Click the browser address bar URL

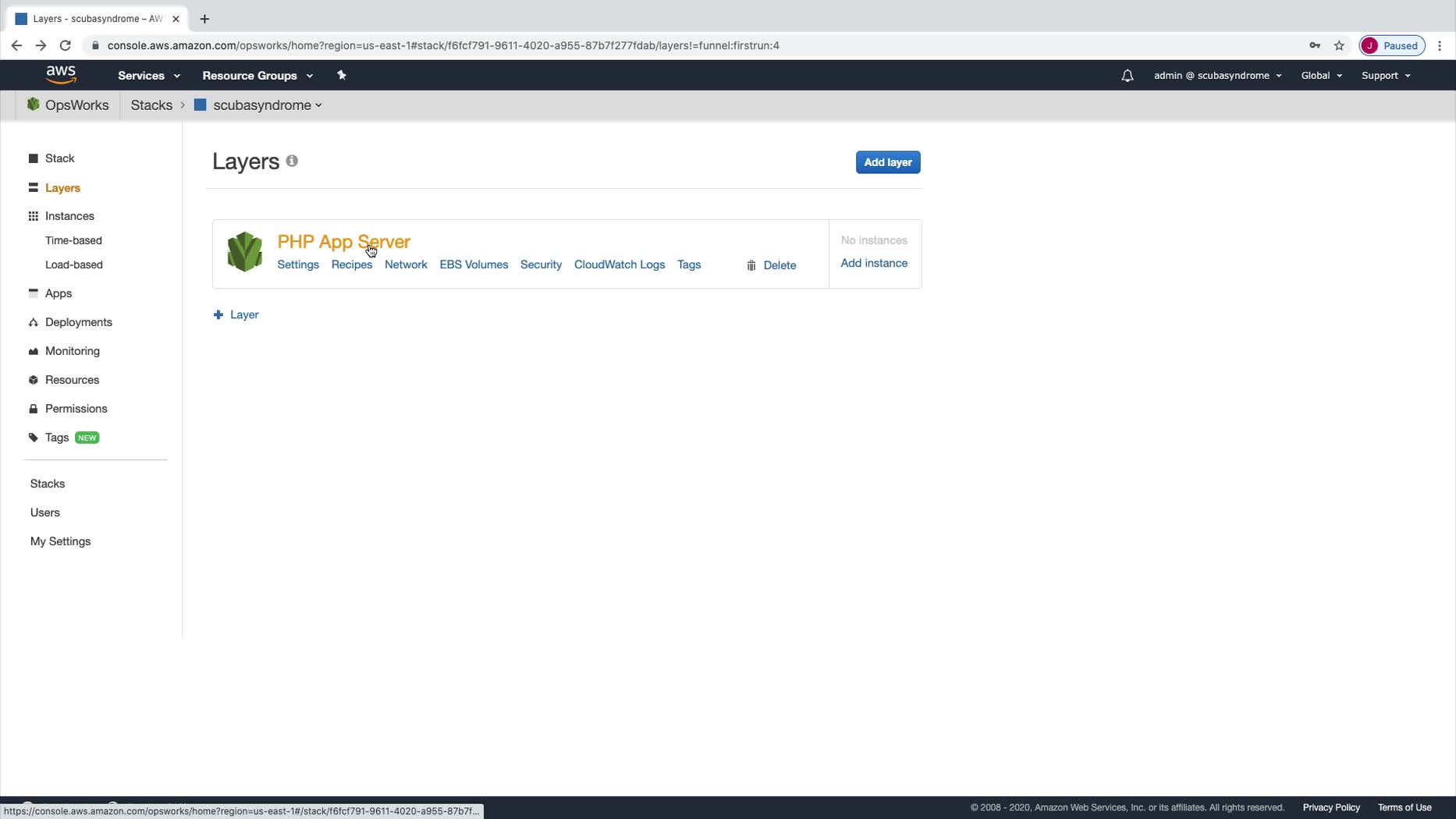click(x=443, y=45)
